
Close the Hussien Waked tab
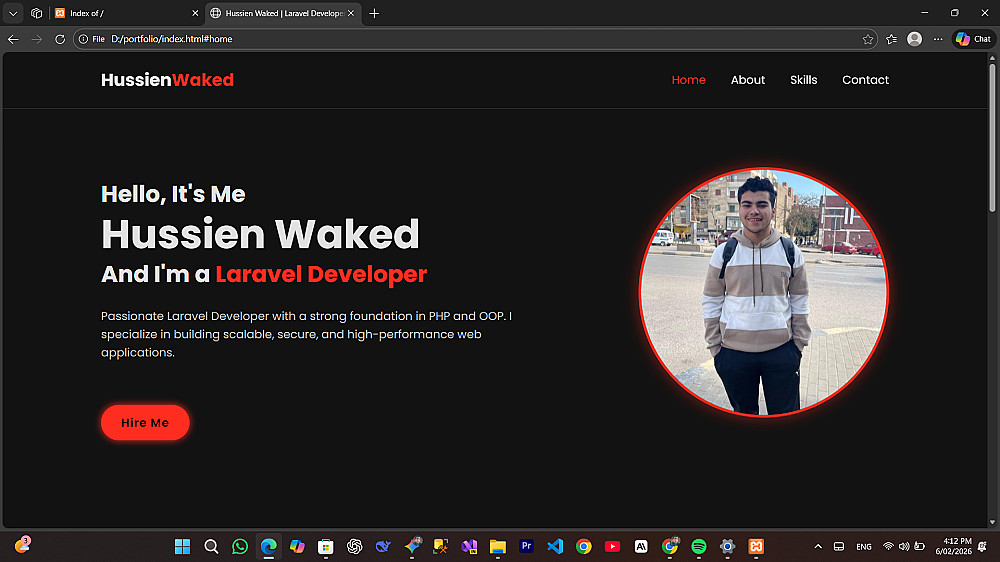coord(351,13)
